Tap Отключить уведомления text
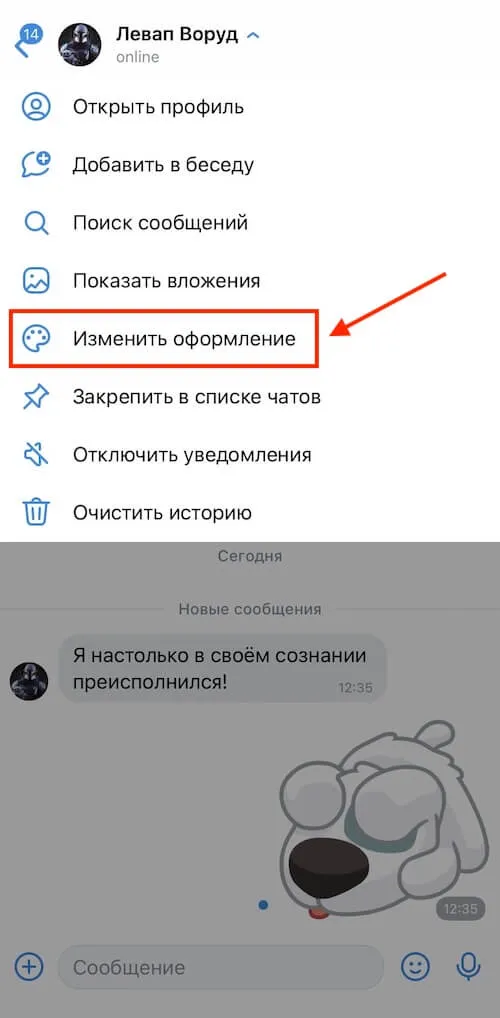500x1018 pixels. tap(192, 454)
